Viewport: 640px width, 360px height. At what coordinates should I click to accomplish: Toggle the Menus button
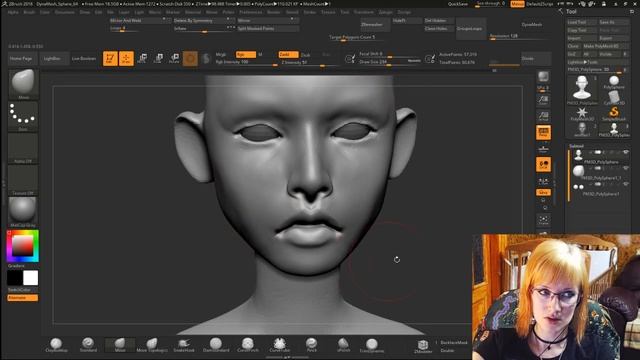(517, 4)
